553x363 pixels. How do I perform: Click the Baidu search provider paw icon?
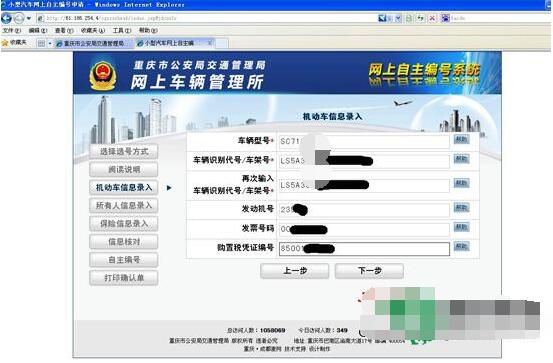click(445, 18)
